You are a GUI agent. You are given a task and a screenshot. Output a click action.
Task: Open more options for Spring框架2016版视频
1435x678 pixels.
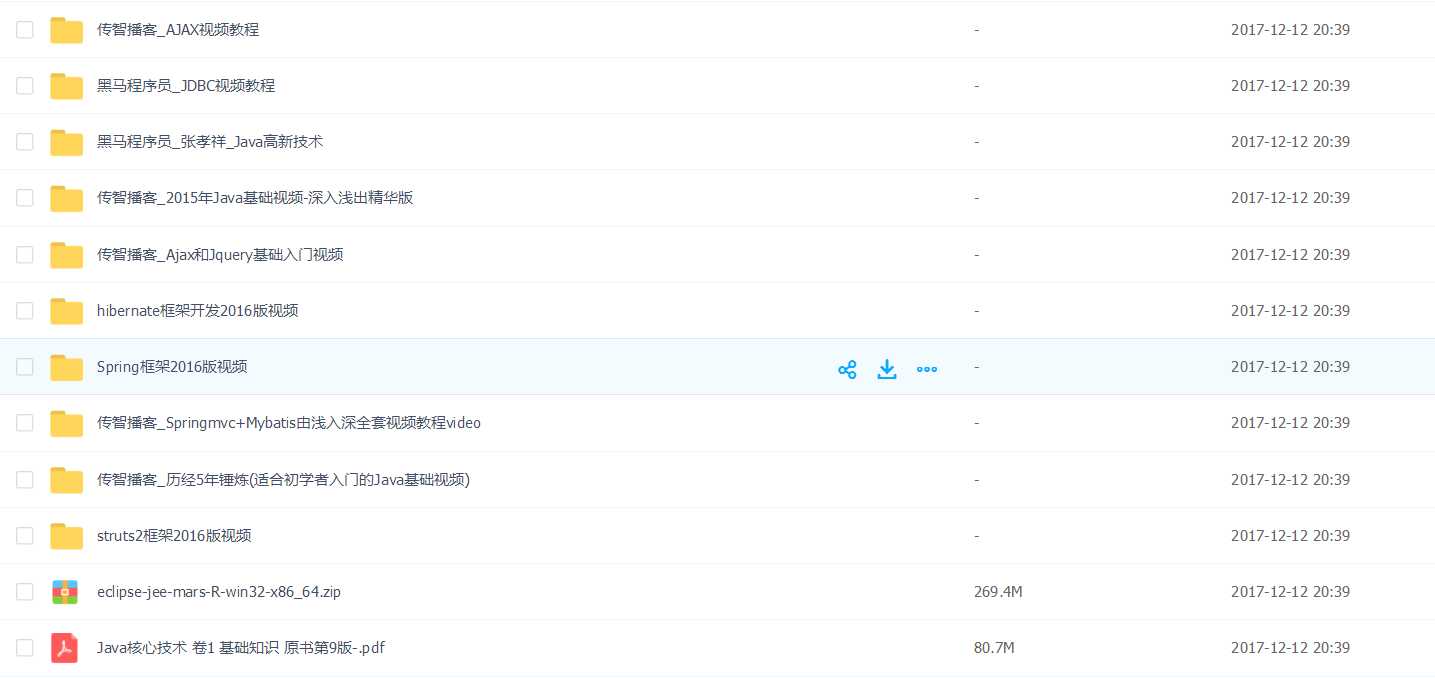927,370
